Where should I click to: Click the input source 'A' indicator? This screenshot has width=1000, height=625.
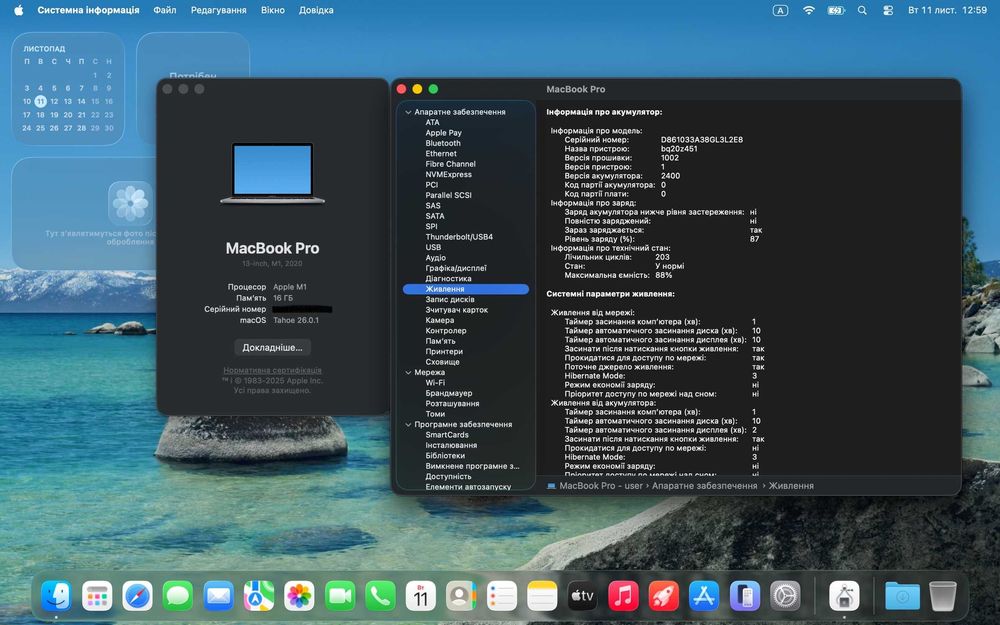(x=780, y=10)
